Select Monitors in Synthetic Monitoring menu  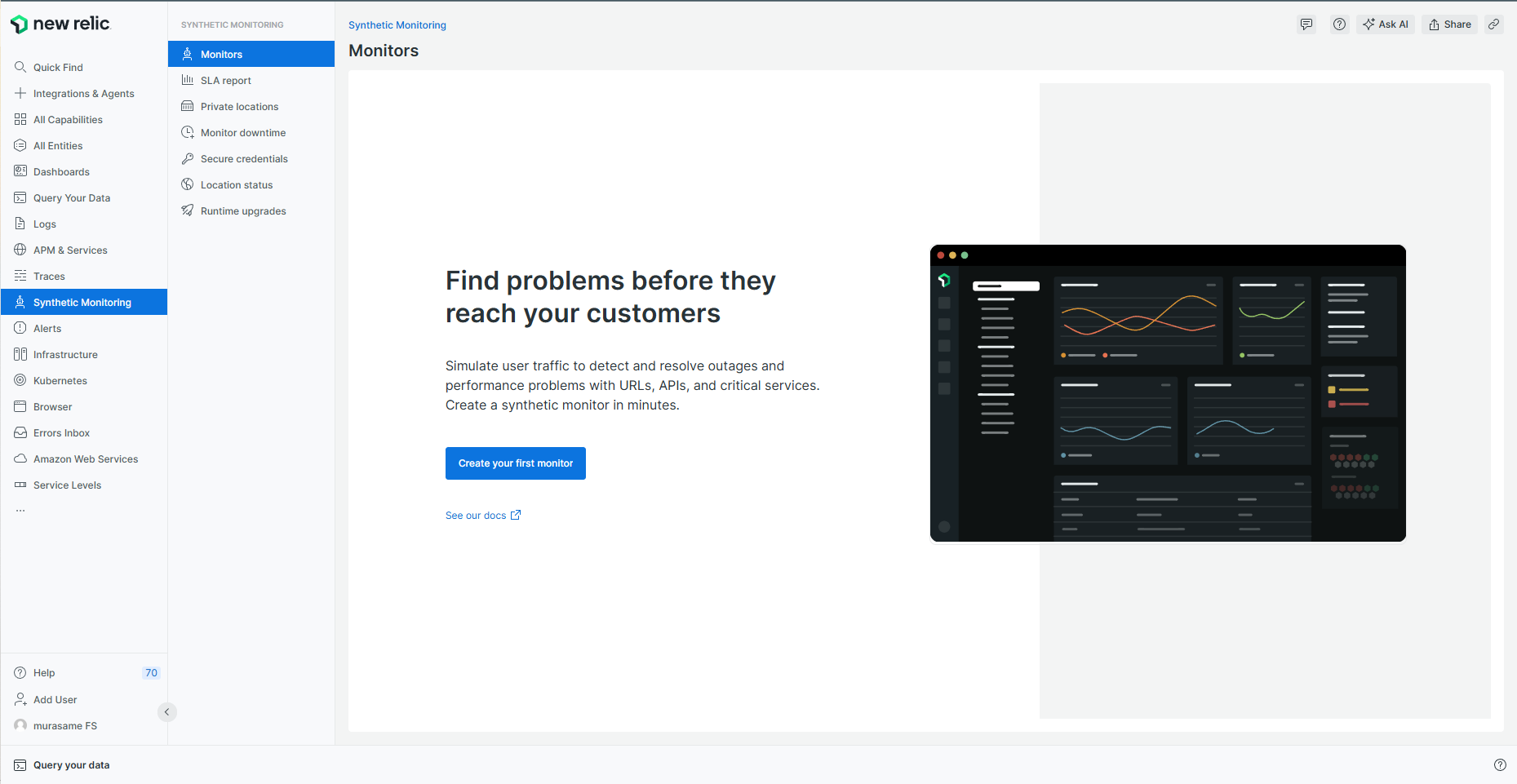[x=251, y=54]
